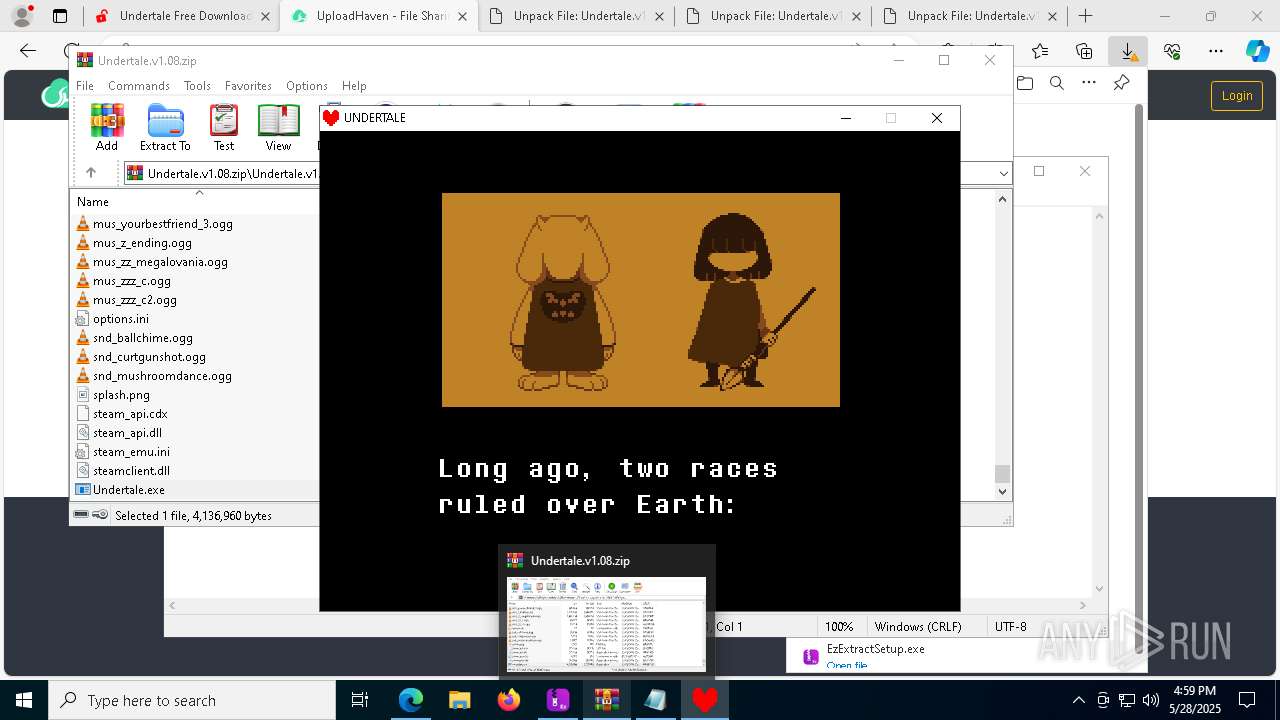
Task: Select mus_zz_megalovania.ogg file
Action: [x=152, y=262]
